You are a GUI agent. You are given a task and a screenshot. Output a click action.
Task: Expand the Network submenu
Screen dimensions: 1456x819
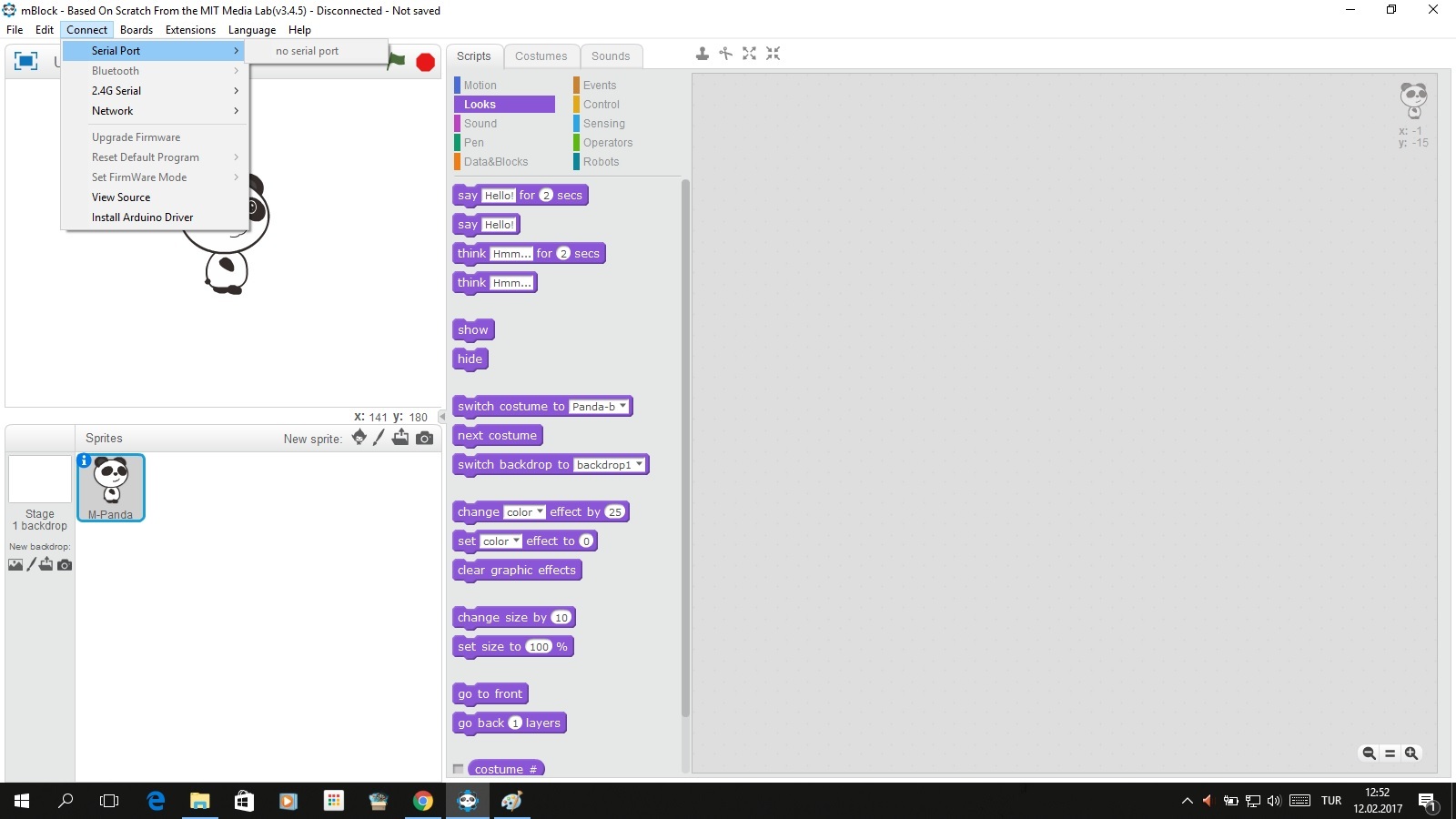tap(154, 111)
